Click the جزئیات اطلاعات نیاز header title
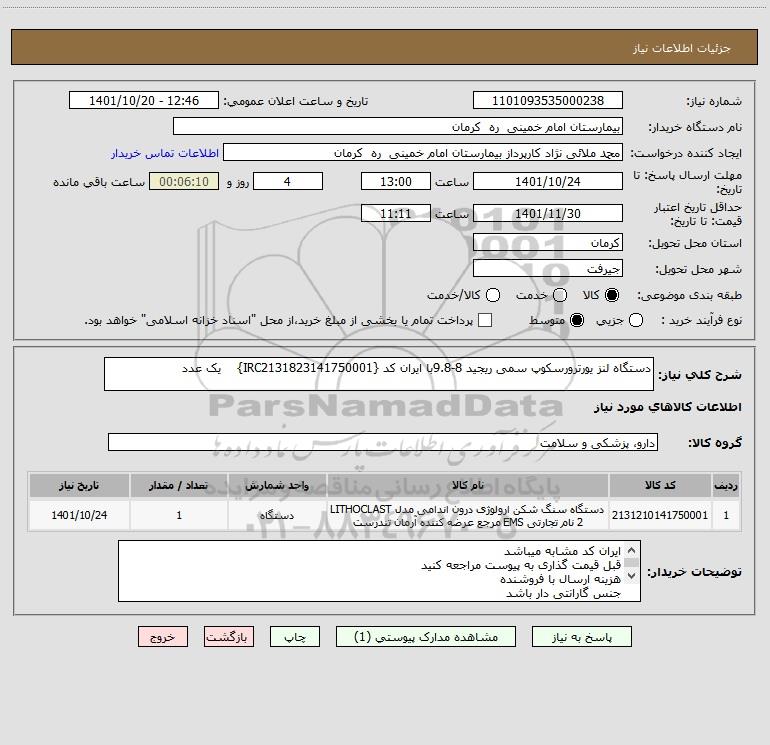This screenshot has width=770, height=745. coord(682,48)
